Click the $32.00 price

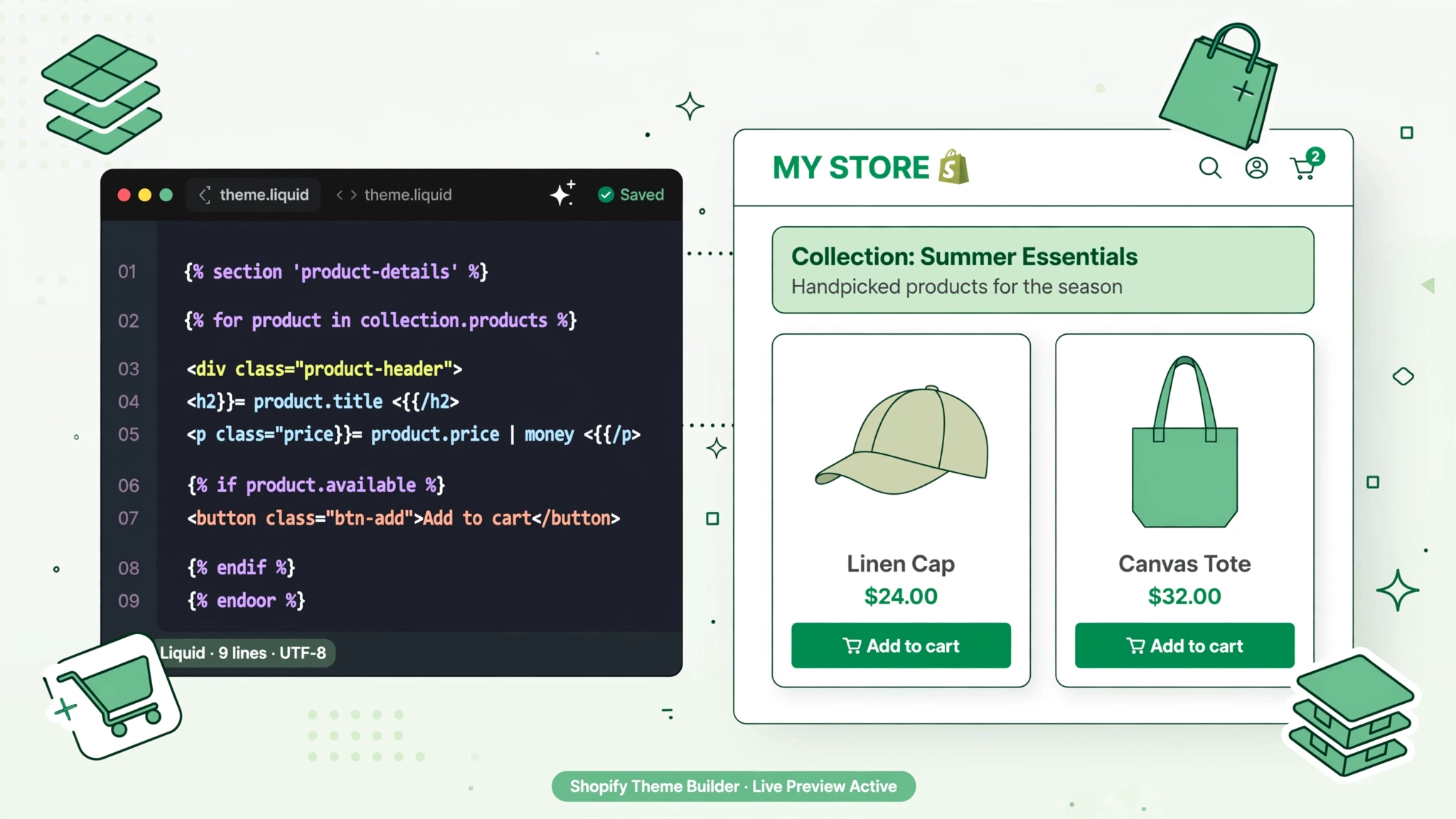click(1184, 596)
